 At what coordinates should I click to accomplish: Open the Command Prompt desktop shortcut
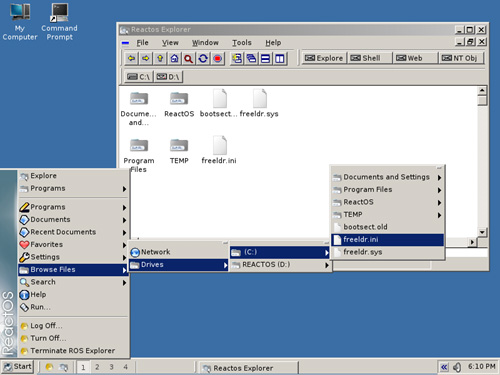pos(59,21)
